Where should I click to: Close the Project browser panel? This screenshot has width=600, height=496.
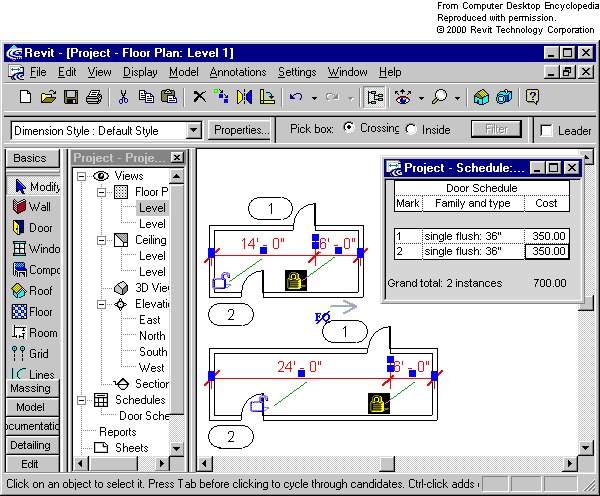click(177, 158)
